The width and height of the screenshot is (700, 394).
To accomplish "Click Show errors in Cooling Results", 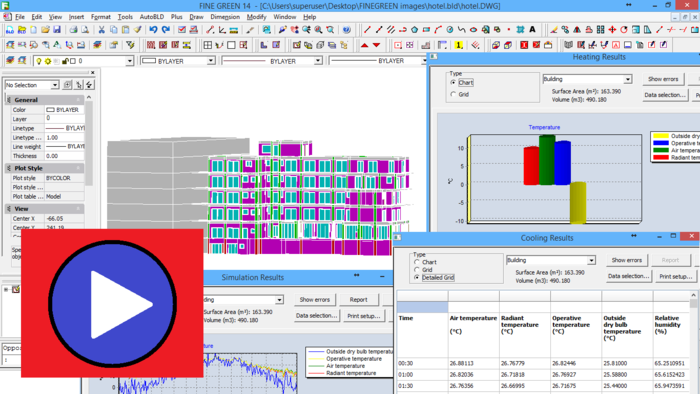I will (627, 260).
